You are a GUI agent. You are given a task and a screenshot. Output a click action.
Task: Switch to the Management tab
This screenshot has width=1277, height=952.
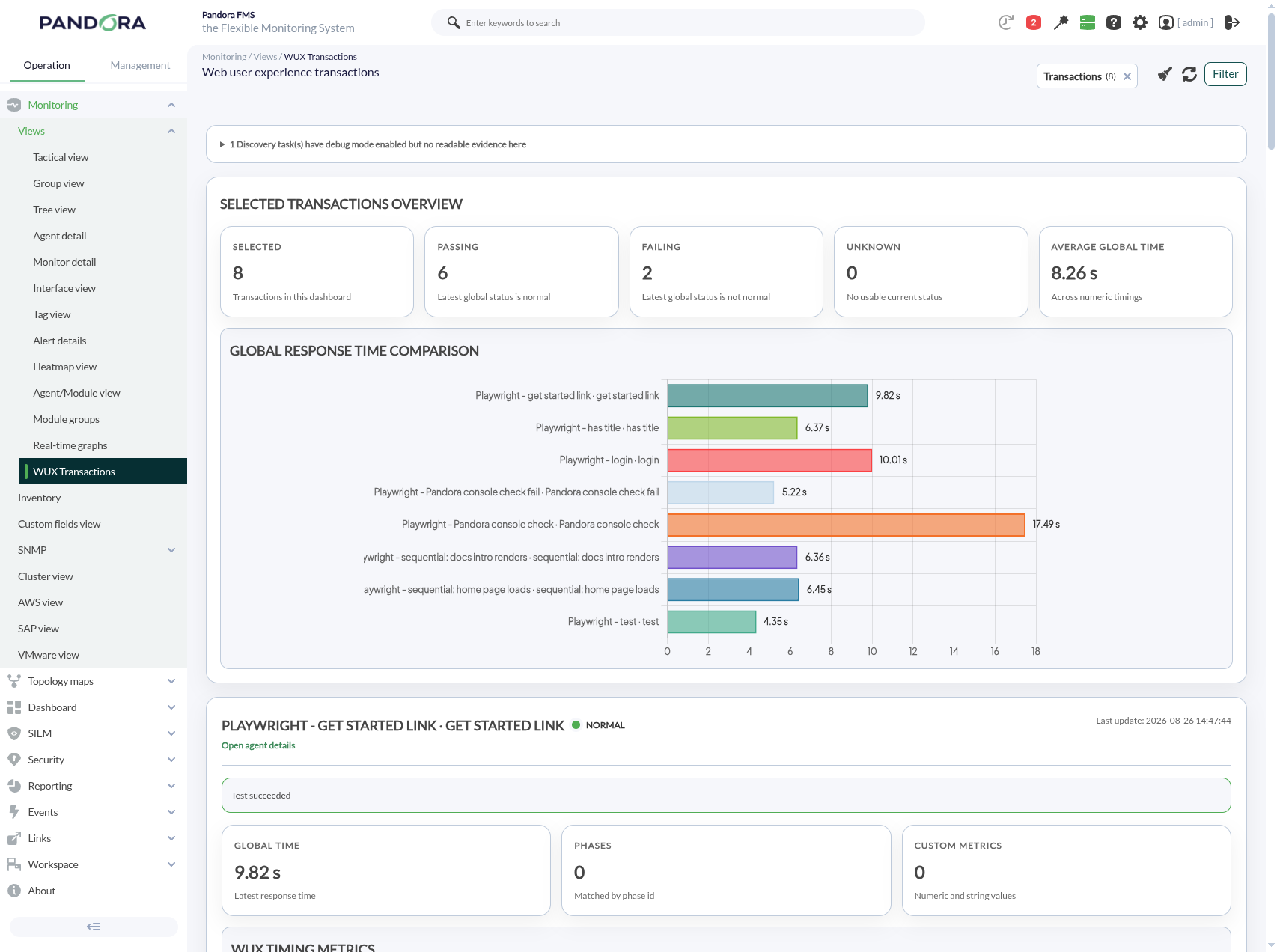pos(140,65)
